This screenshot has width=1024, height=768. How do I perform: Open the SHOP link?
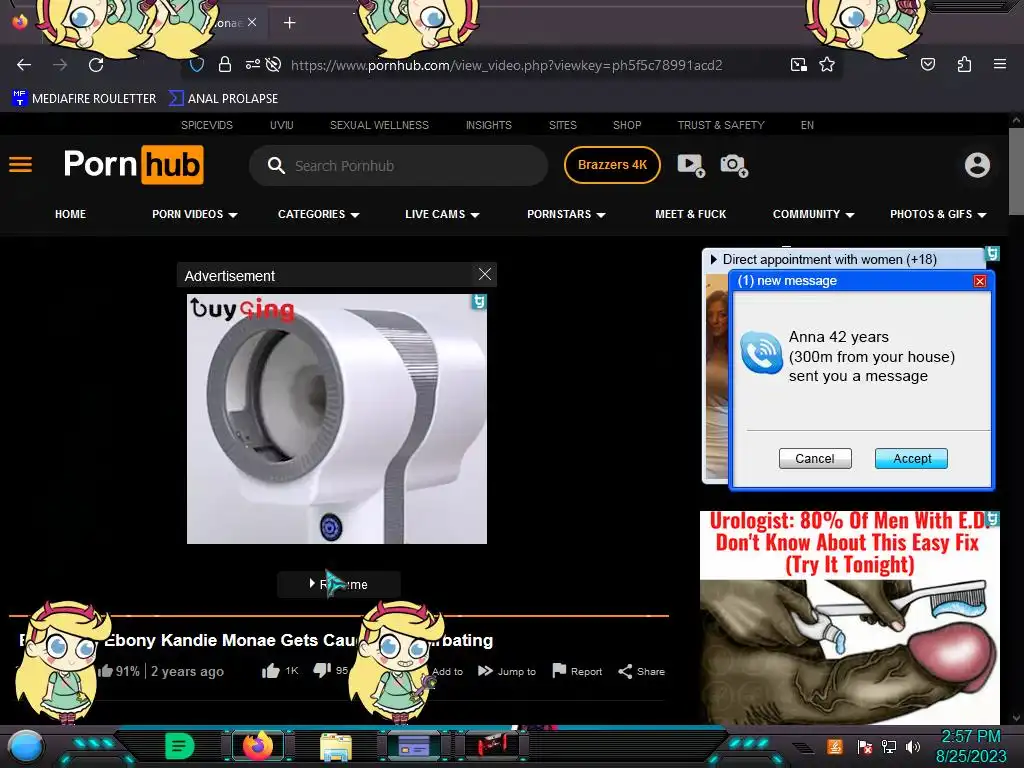click(627, 125)
